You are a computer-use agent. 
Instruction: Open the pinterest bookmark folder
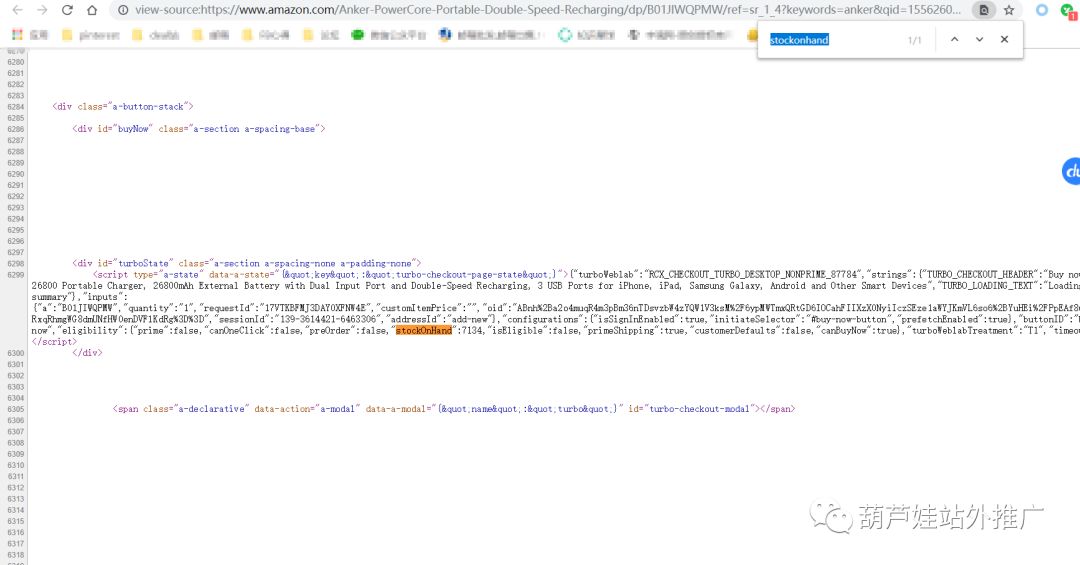[x=91, y=34]
